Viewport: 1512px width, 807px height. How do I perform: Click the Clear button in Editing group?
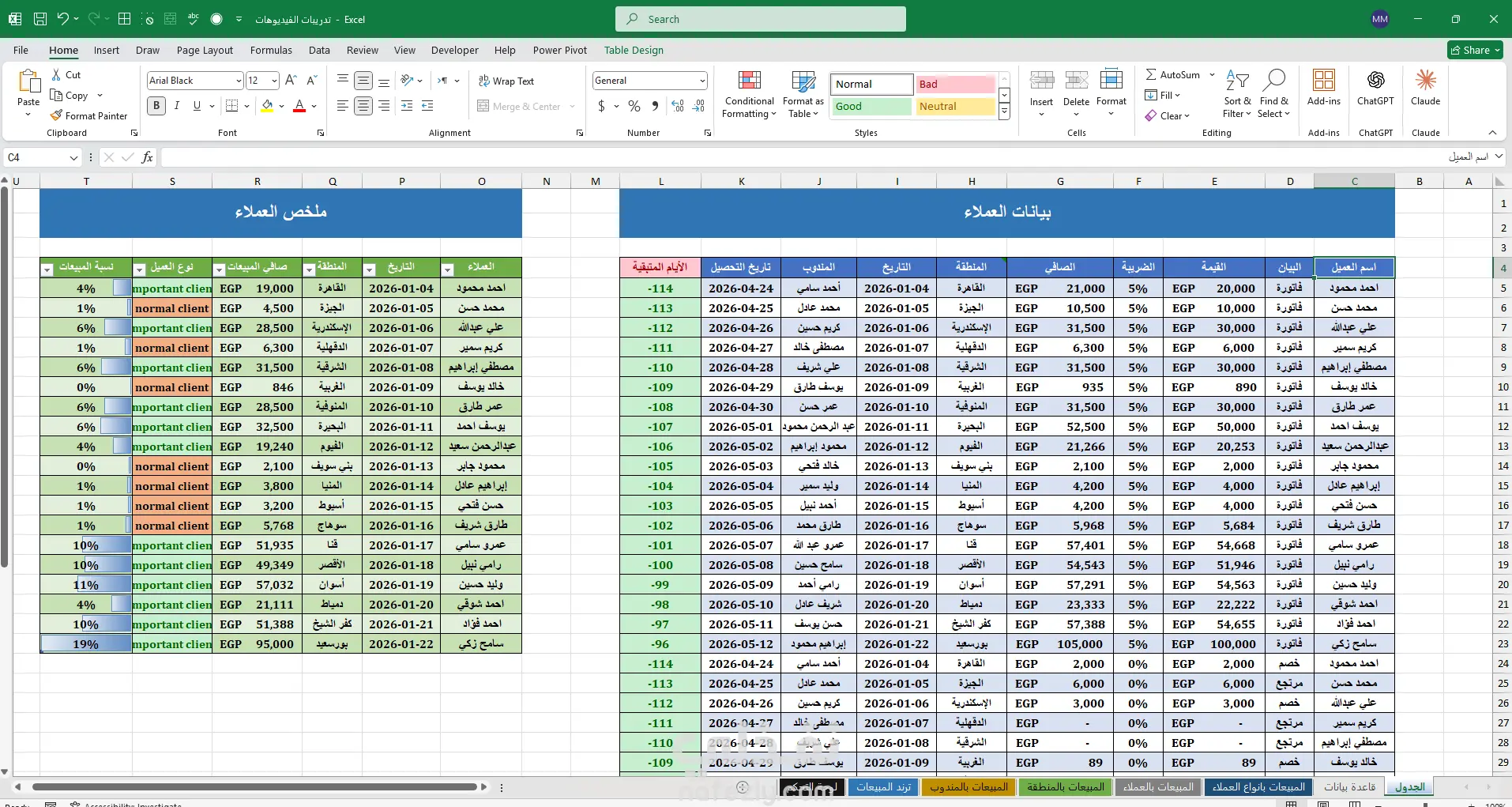1167,115
